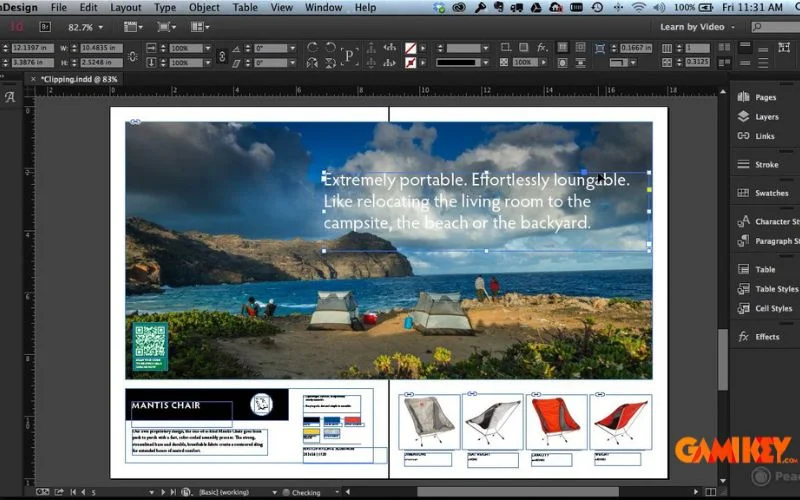Click the go to first page arrow
This screenshot has width=800, height=500.
pyautogui.click(x=73, y=492)
